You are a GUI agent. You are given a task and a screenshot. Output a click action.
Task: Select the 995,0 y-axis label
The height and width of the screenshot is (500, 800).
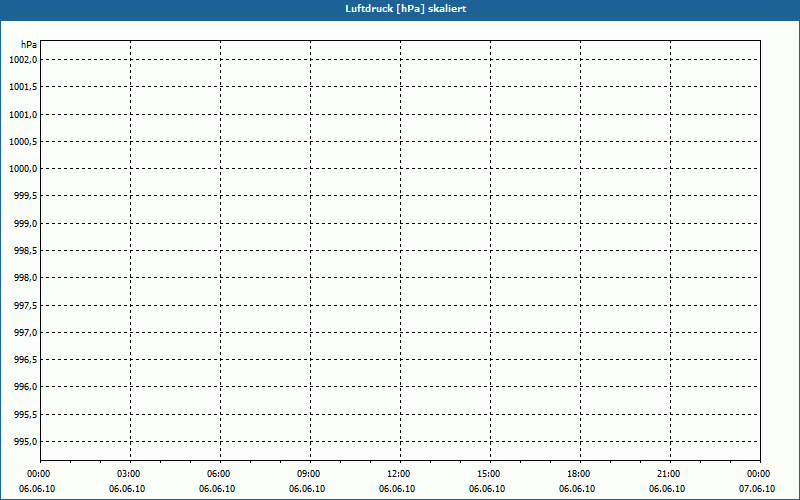(25, 441)
